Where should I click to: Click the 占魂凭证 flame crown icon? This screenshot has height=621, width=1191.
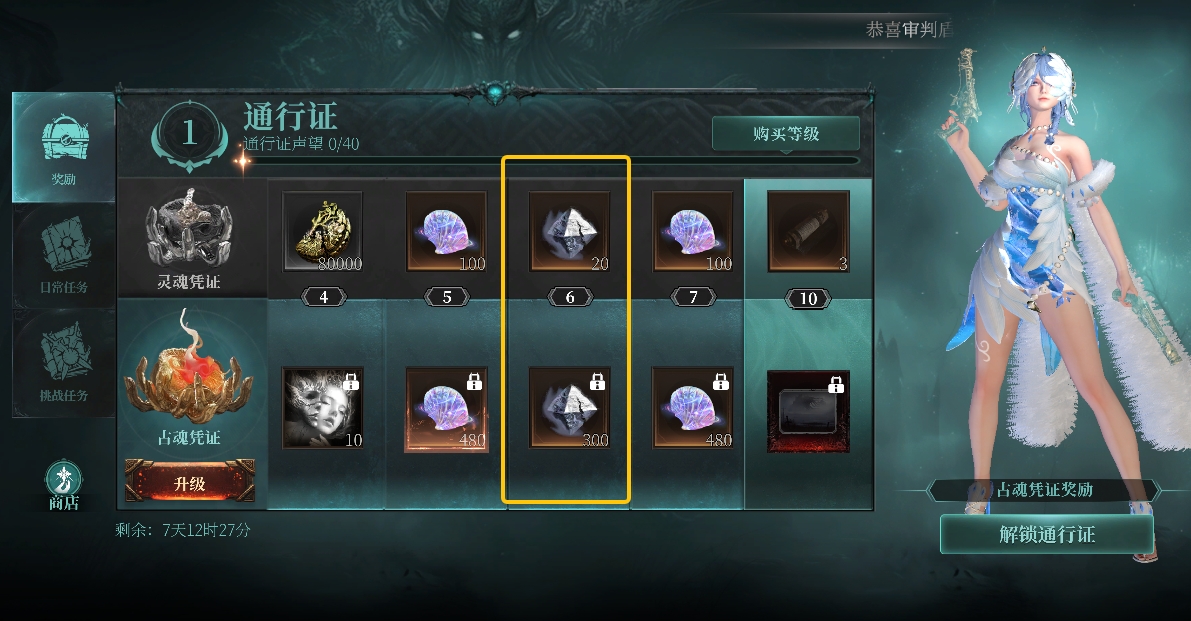(x=189, y=368)
